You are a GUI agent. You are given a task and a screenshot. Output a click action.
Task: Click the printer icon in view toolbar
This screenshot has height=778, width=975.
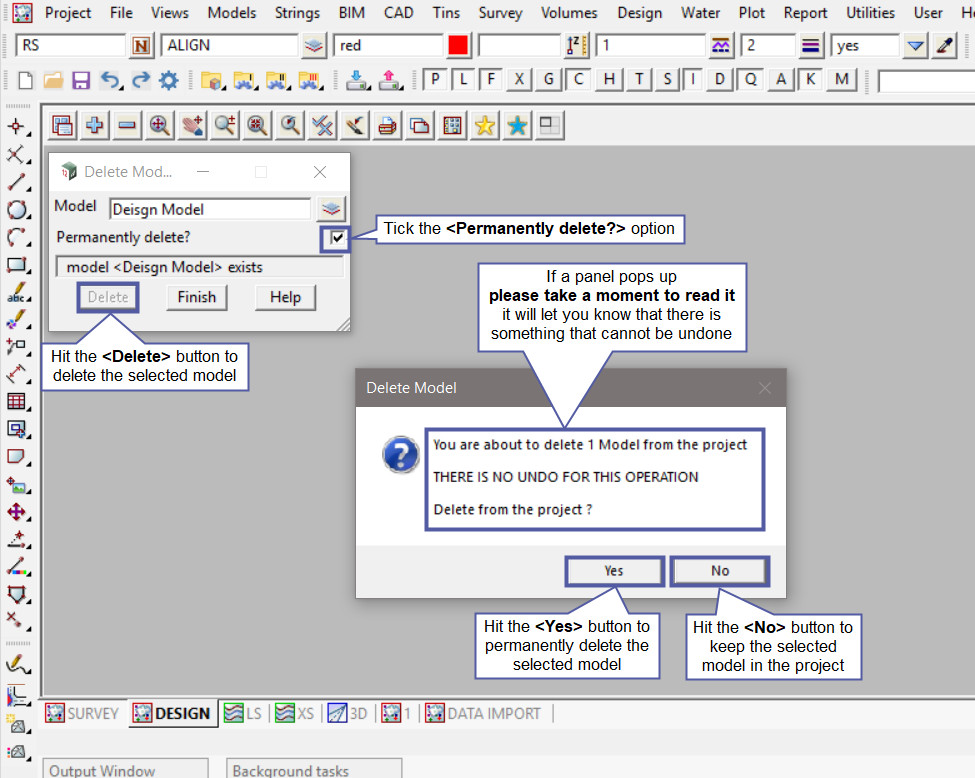(x=387, y=125)
